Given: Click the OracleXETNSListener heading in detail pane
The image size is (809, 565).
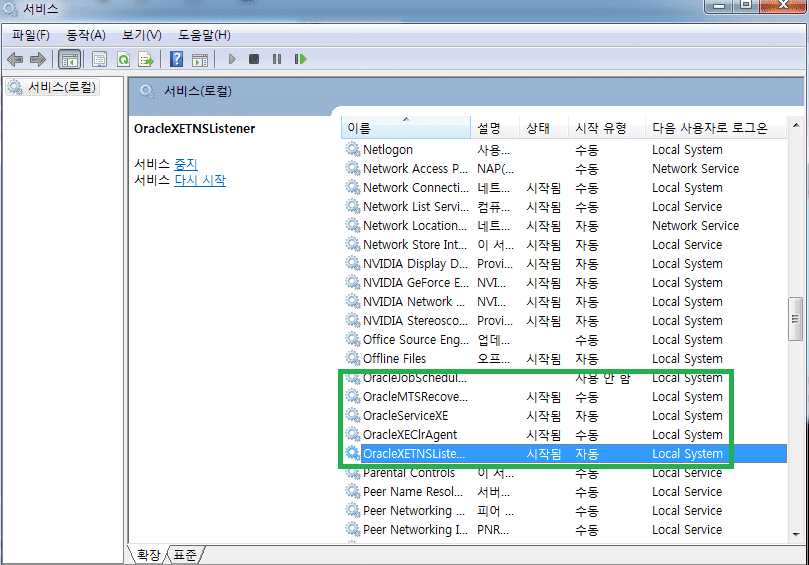Looking at the screenshot, I should [x=195, y=128].
